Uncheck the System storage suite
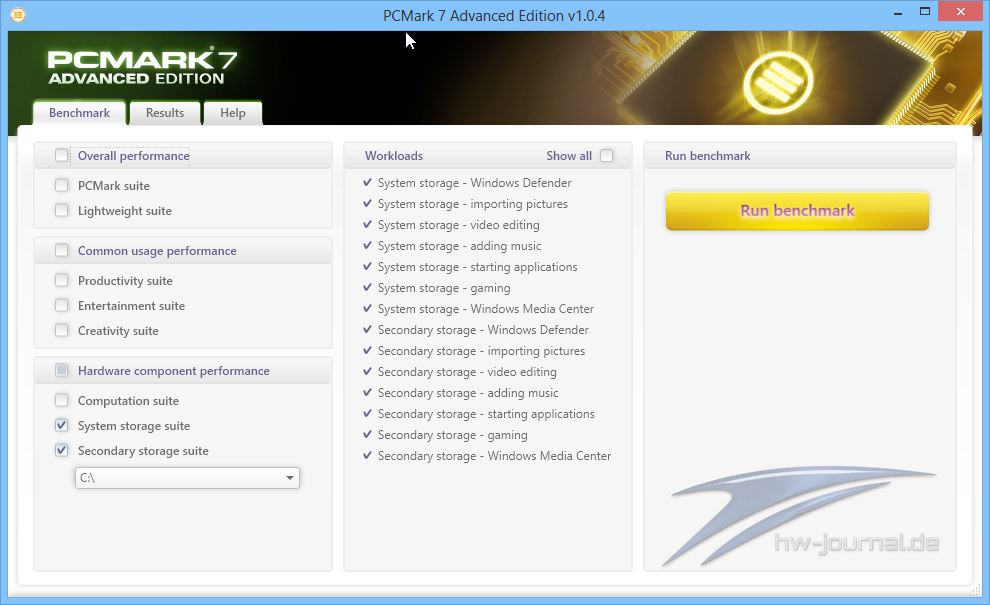The image size is (990, 605). tap(61, 425)
